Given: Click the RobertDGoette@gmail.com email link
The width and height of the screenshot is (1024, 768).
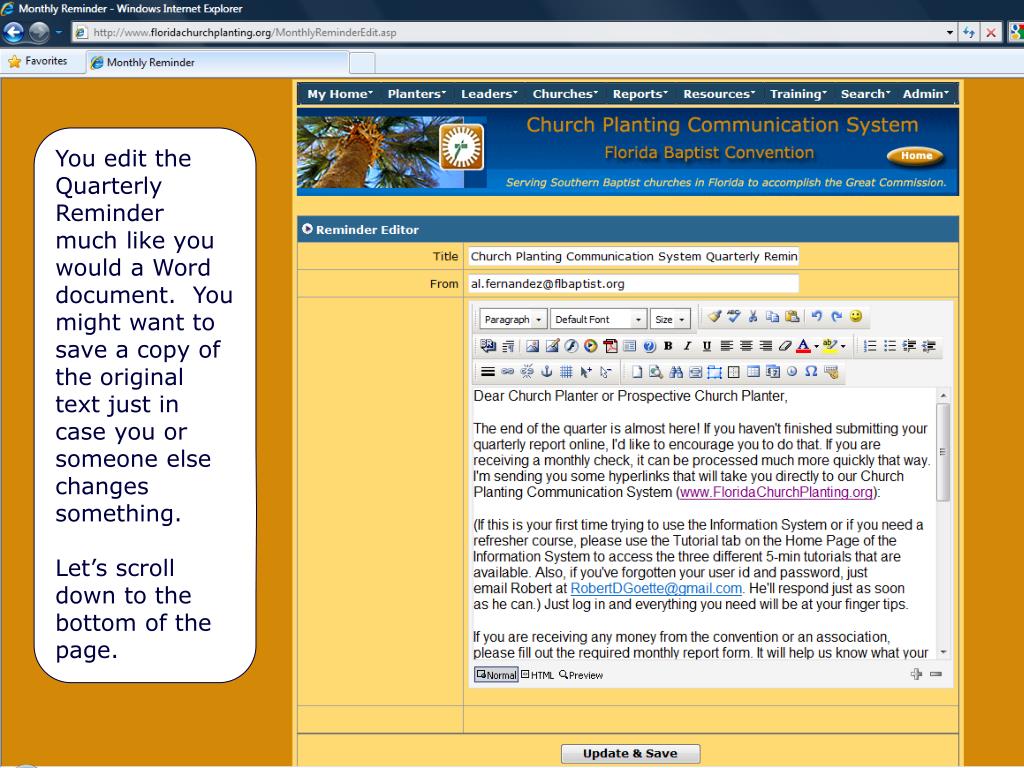Looking at the screenshot, I should (x=656, y=588).
